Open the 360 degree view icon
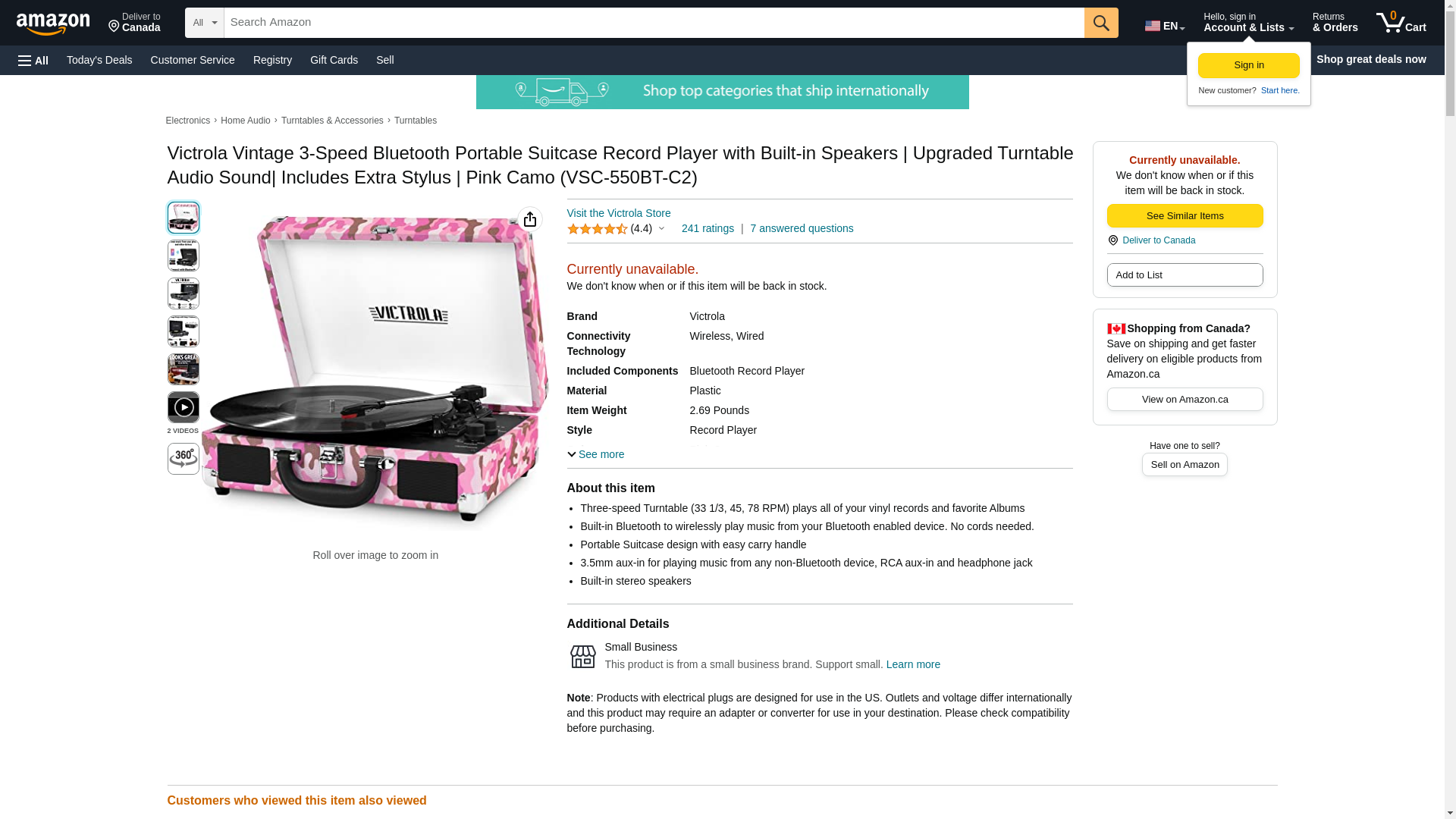The image size is (1456, 819). coord(184,459)
